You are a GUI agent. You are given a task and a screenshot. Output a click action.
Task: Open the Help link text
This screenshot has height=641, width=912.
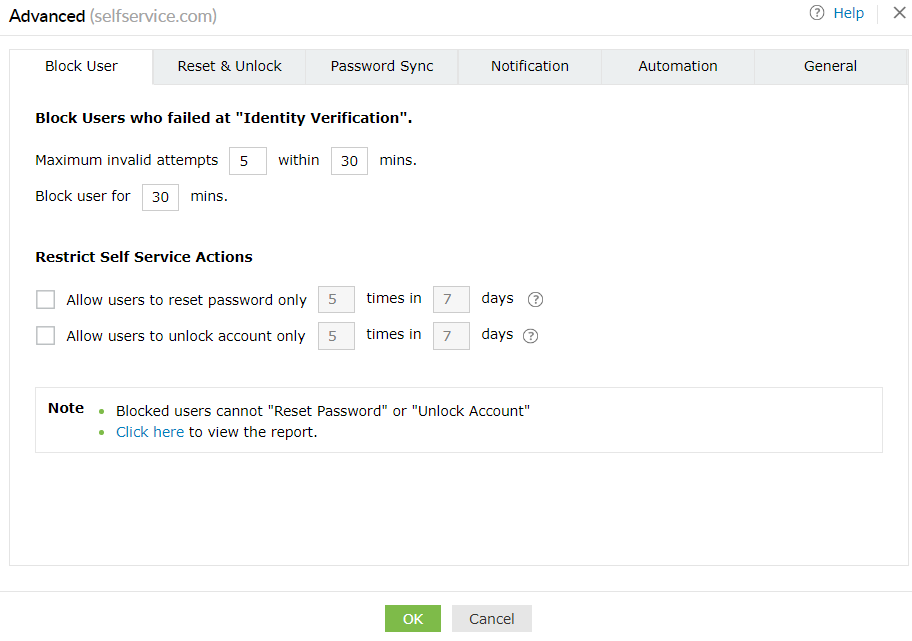click(x=848, y=13)
